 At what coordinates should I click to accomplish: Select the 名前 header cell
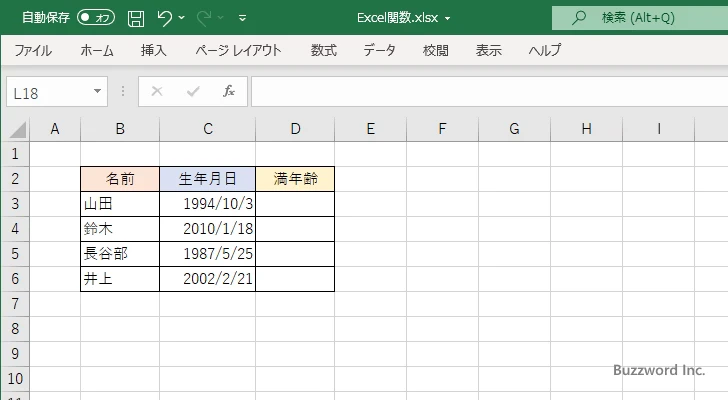click(120, 179)
